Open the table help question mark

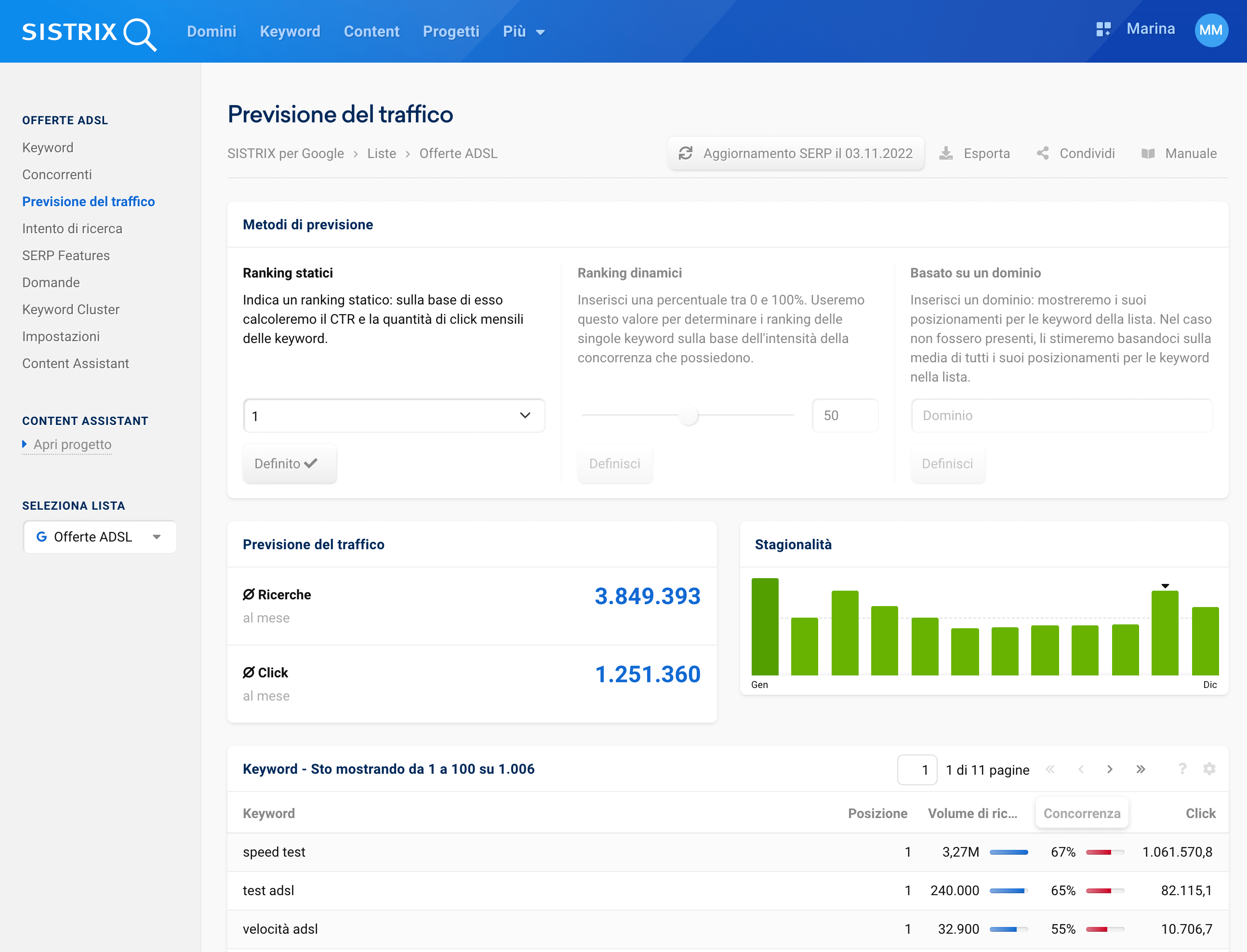1182,768
